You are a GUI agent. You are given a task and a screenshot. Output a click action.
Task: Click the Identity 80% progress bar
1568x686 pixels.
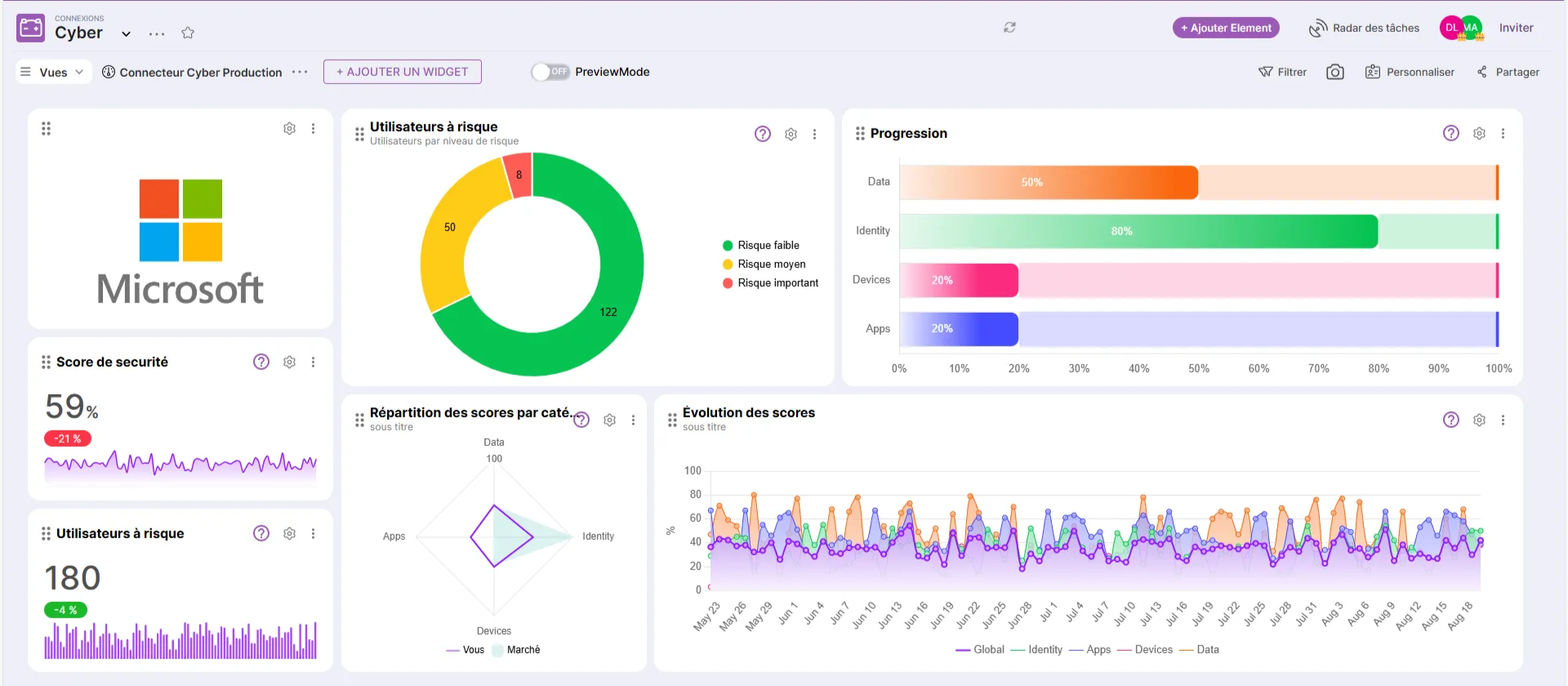click(x=1138, y=231)
